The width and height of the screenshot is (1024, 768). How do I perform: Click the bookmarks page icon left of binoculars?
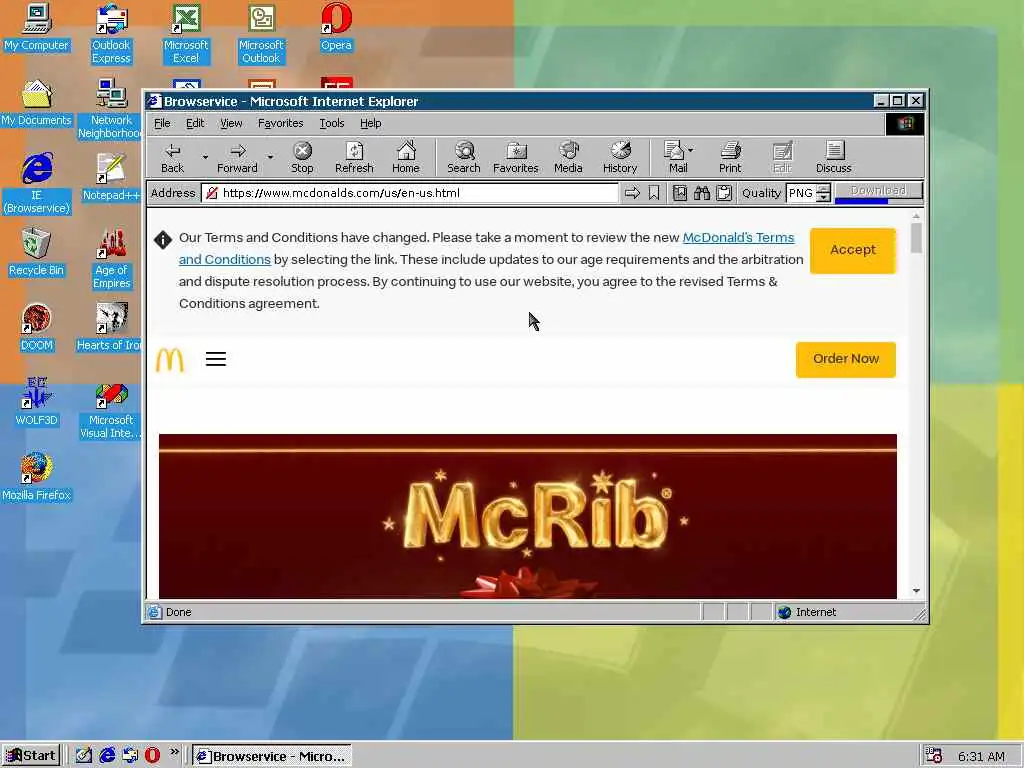click(x=679, y=193)
